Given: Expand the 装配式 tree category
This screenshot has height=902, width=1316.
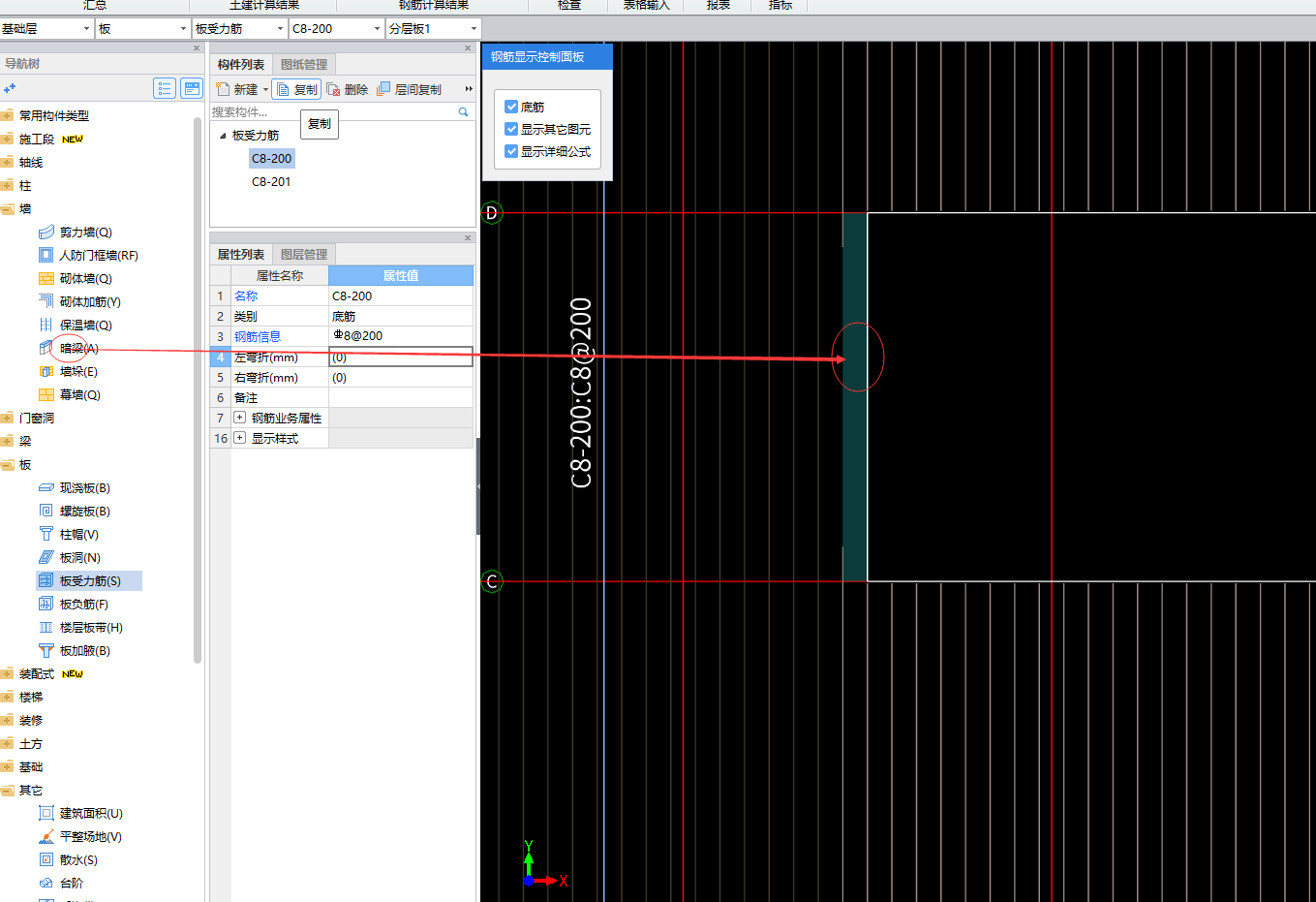Looking at the screenshot, I should (8, 674).
